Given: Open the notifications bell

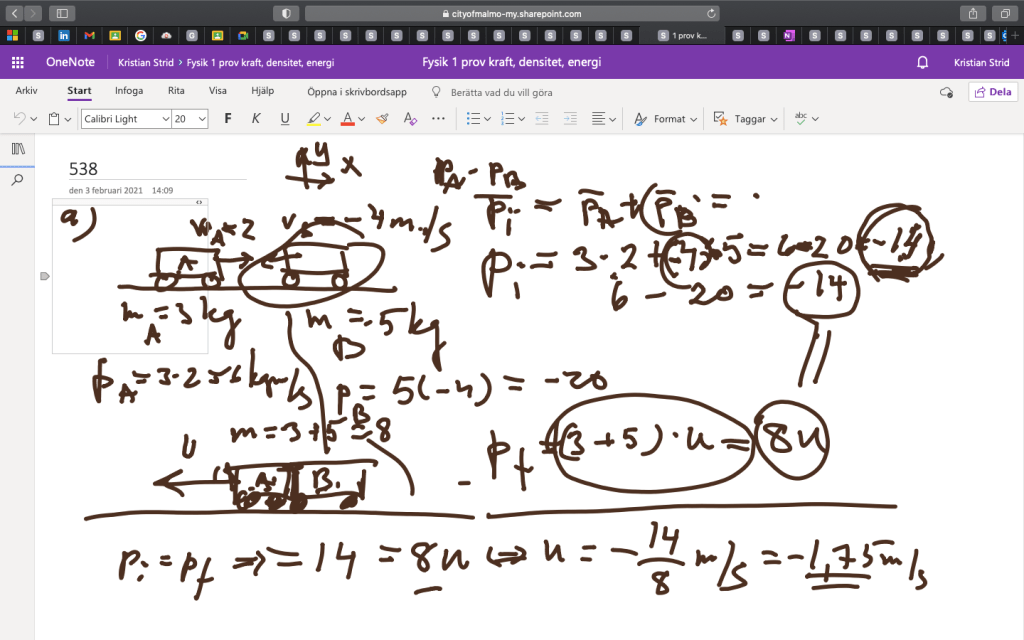Looking at the screenshot, I should coord(922,62).
